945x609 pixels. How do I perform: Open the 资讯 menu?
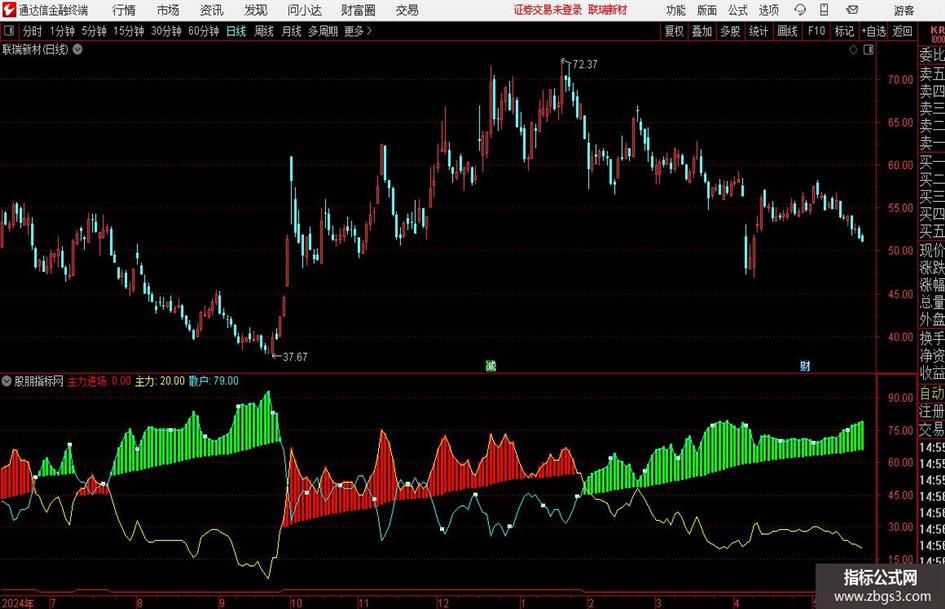coord(212,10)
